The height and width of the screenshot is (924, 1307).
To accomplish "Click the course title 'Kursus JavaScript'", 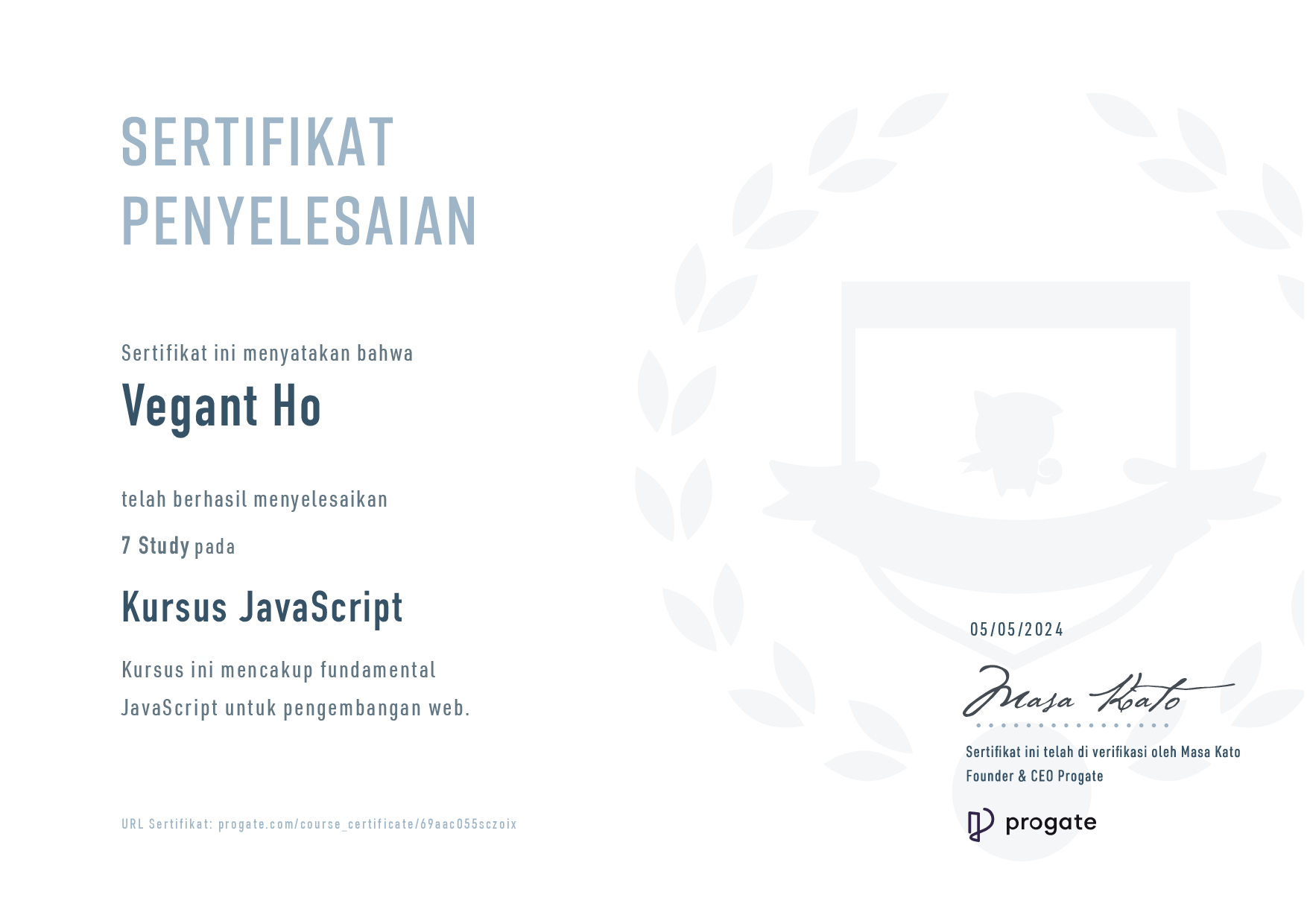I will pyautogui.click(x=262, y=607).
